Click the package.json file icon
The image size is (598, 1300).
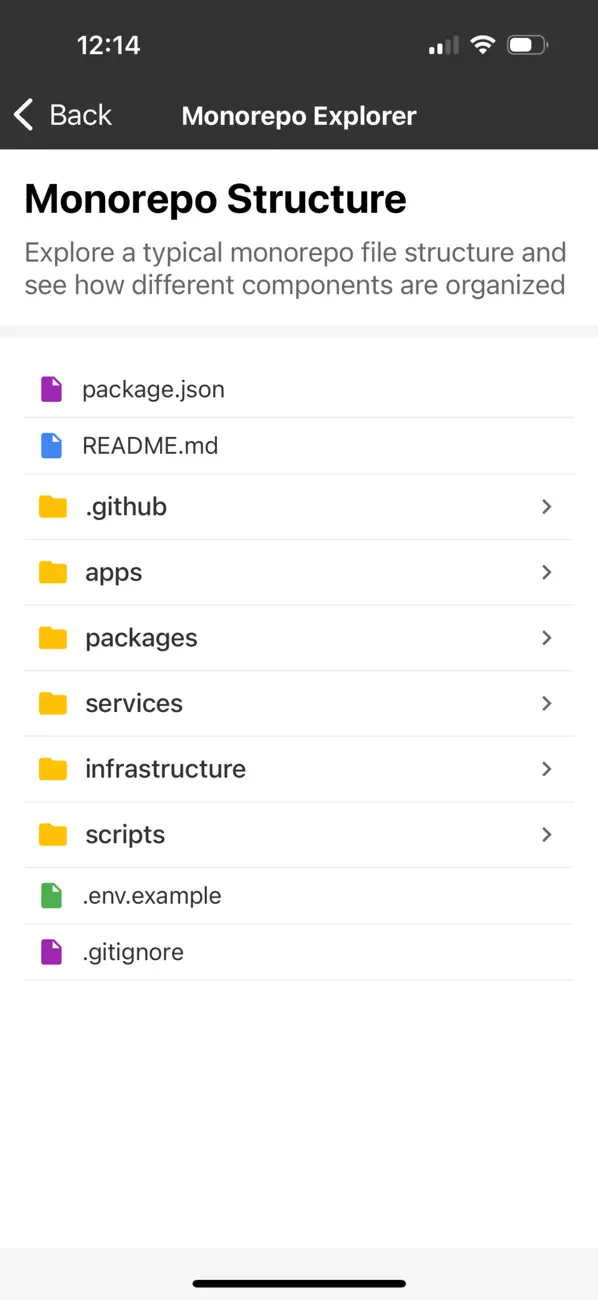[x=51, y=389]
